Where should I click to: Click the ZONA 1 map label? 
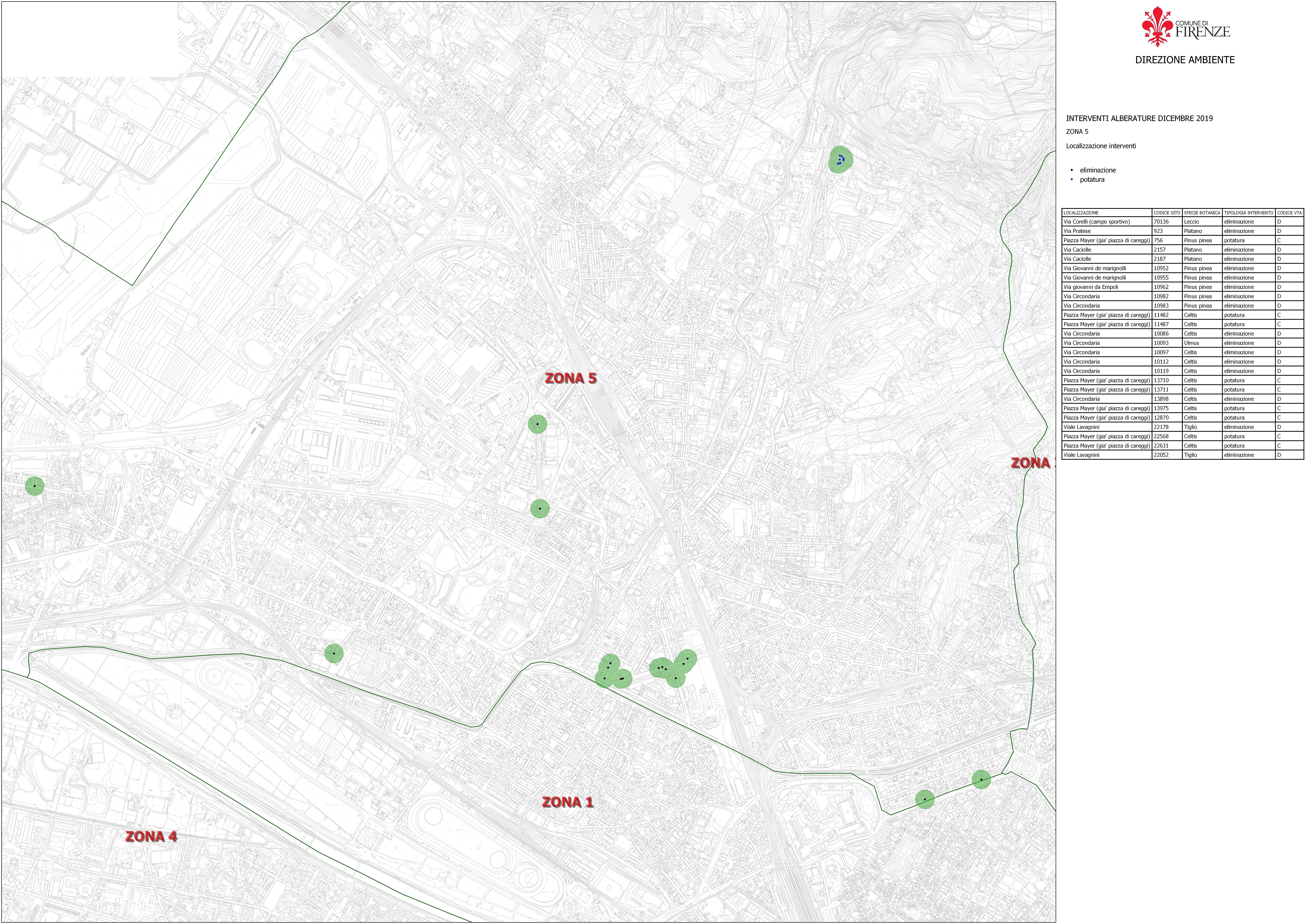(x=567, y=803)
